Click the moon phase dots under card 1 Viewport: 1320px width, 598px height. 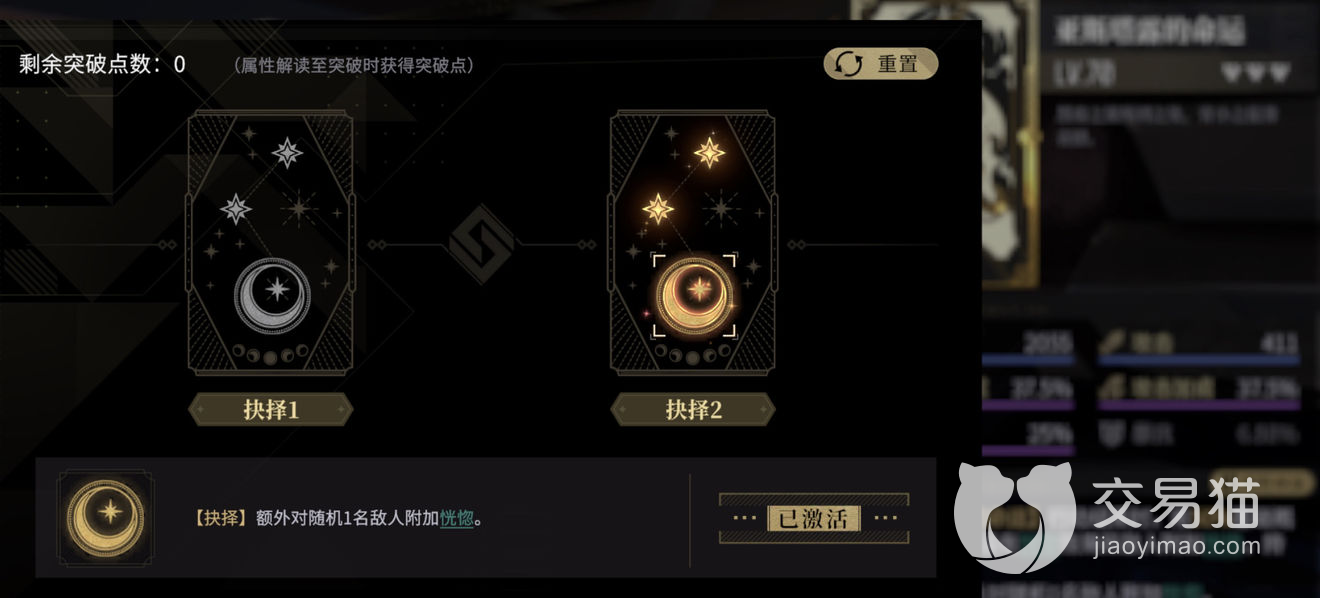pyautogui.click(x=271, y=355)
